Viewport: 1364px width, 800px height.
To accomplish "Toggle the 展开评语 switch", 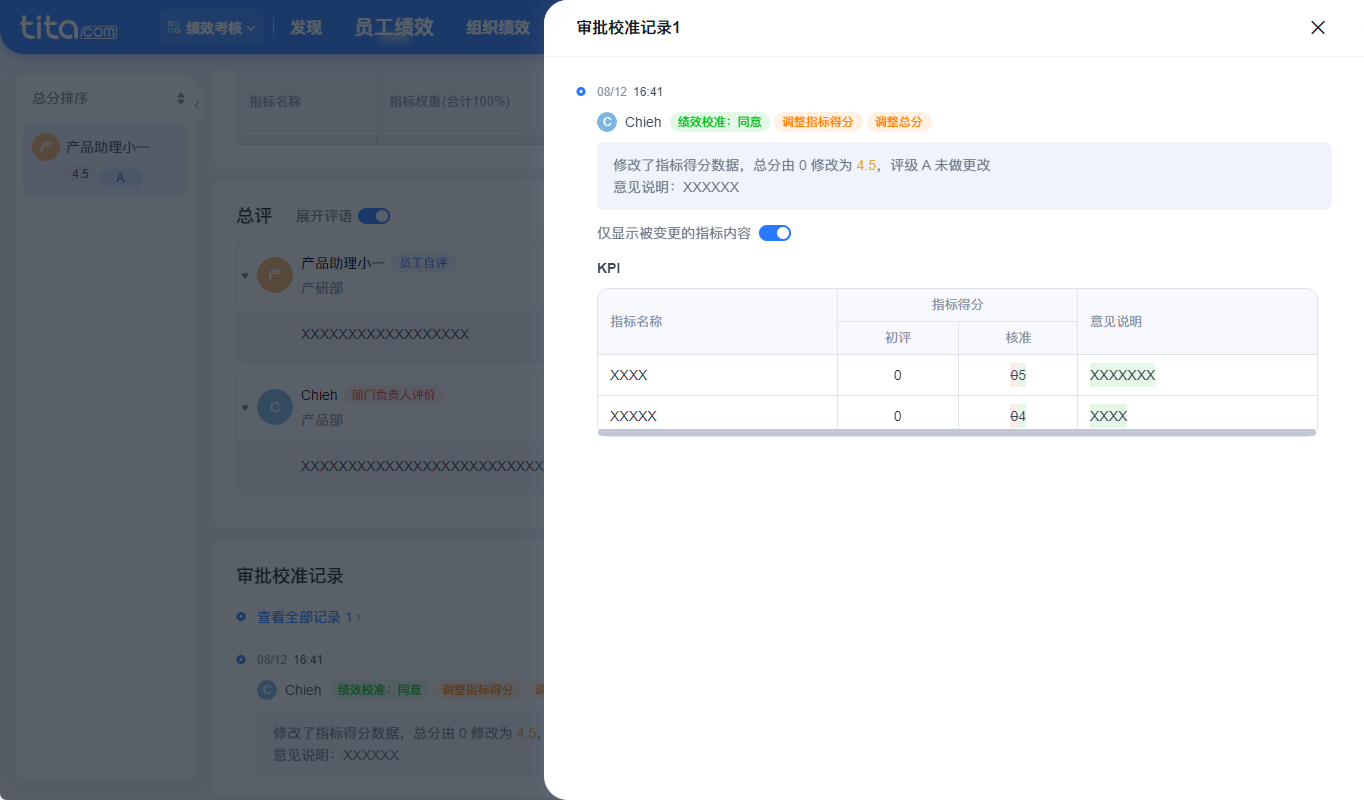I will click(374, 216).
